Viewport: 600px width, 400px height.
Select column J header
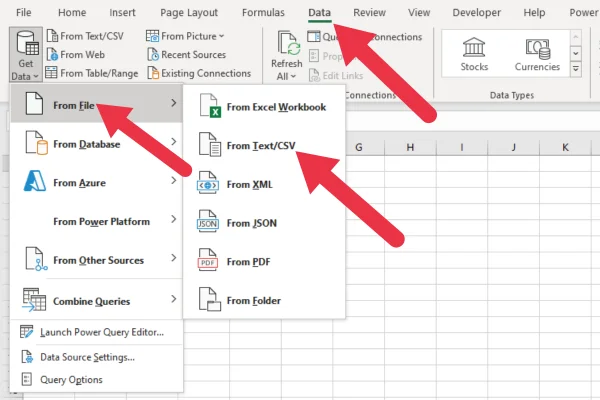coord(514,147)
